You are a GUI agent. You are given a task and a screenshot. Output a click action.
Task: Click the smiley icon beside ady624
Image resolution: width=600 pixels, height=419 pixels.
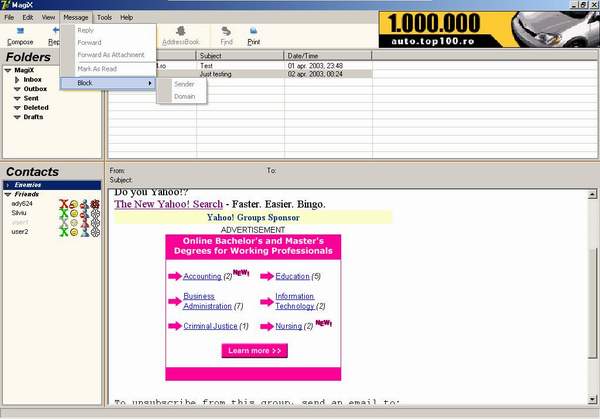point(74,204)
